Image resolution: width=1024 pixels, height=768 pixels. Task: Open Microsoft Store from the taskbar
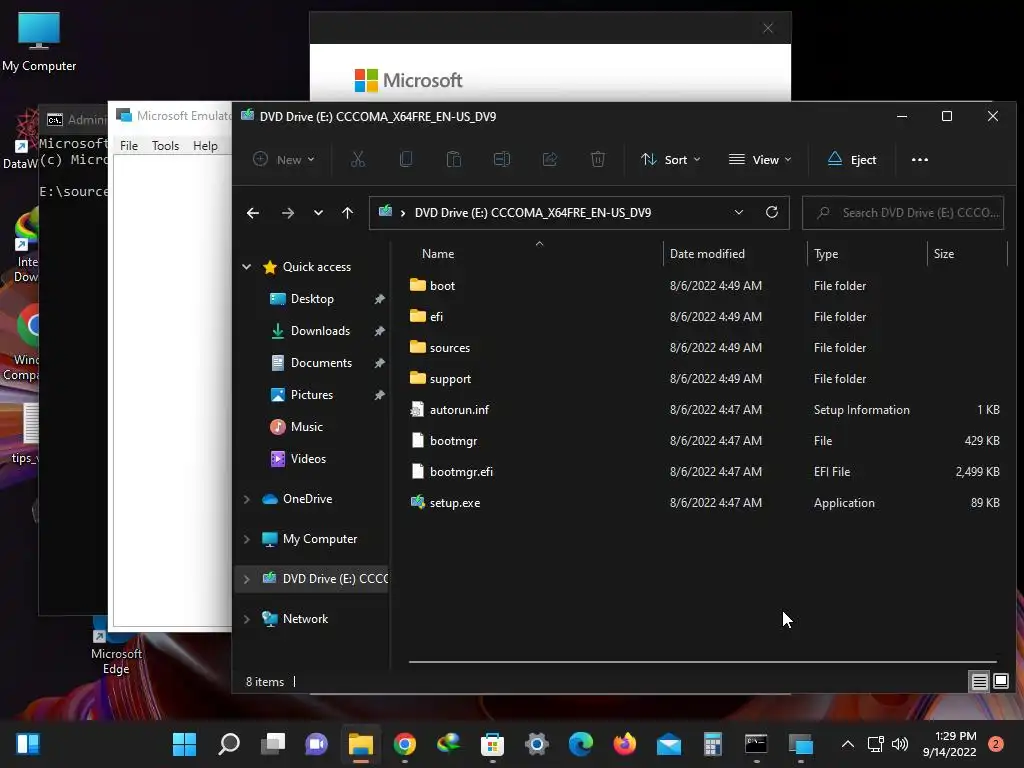pos(492,744)
